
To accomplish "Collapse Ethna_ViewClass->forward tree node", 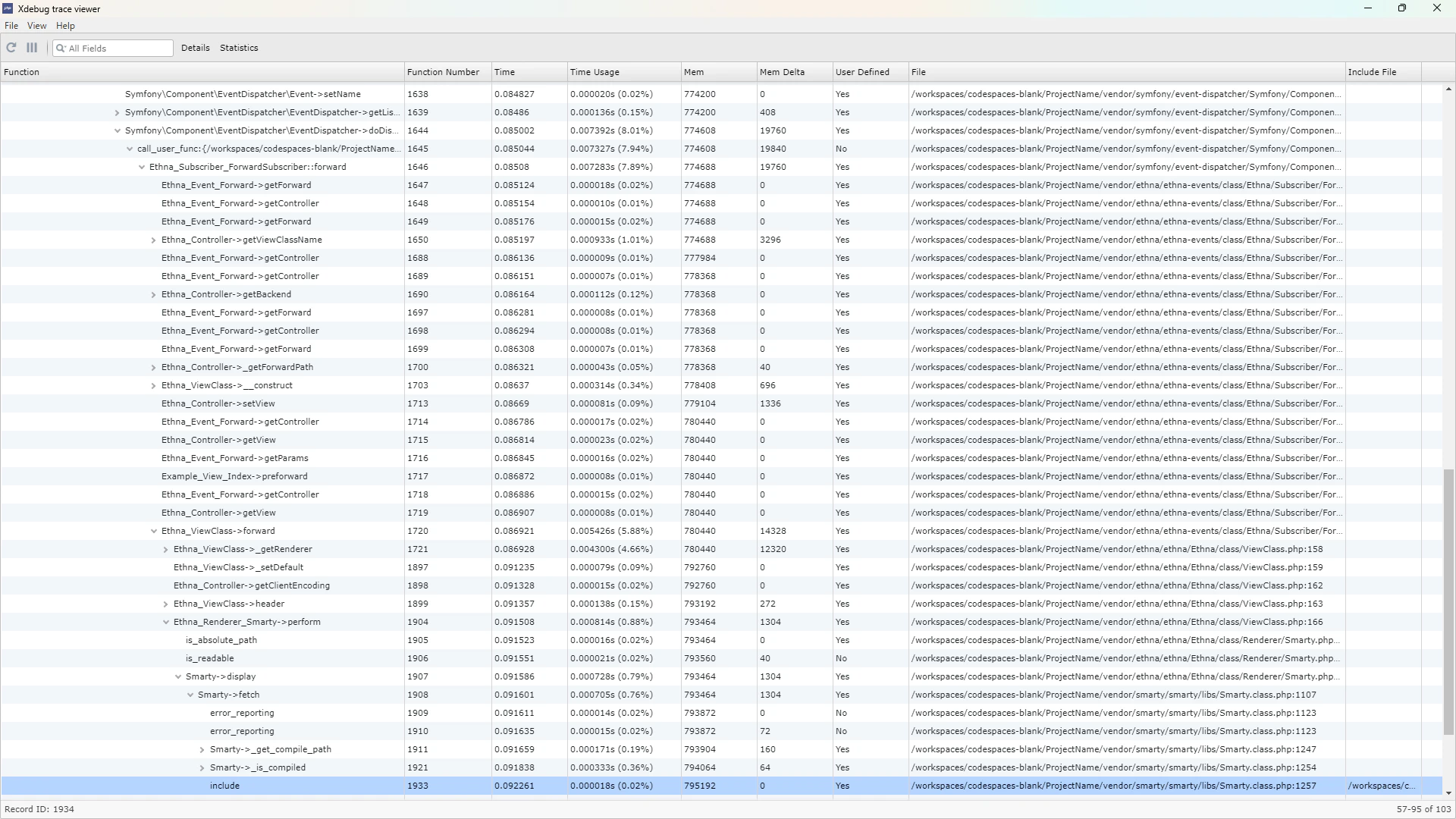I will (153, 532).
